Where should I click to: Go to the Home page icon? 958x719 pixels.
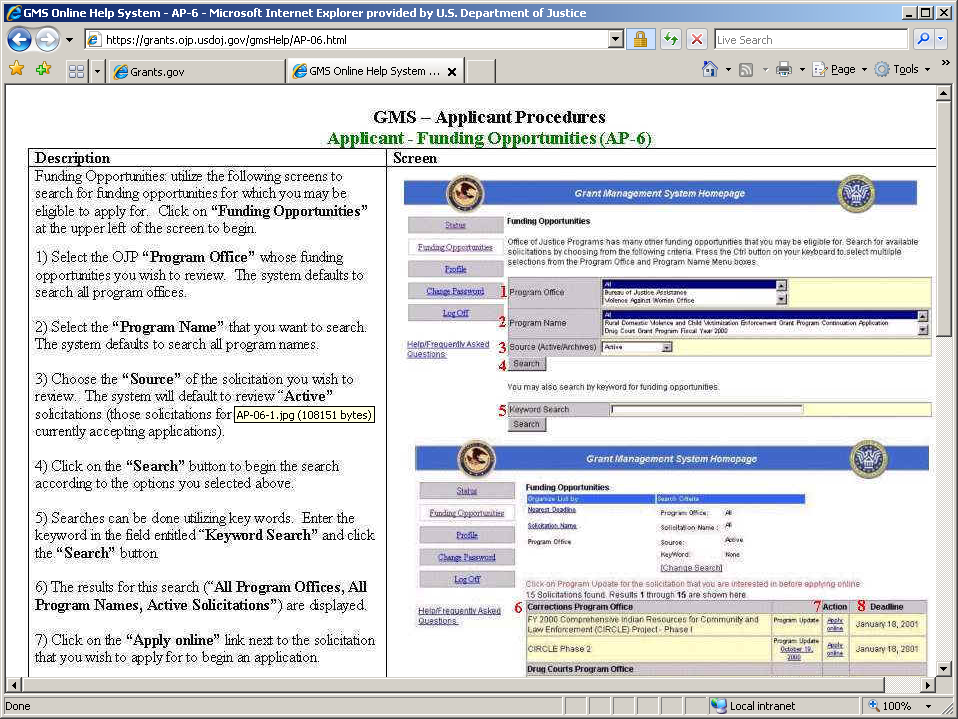click(710, 70)
